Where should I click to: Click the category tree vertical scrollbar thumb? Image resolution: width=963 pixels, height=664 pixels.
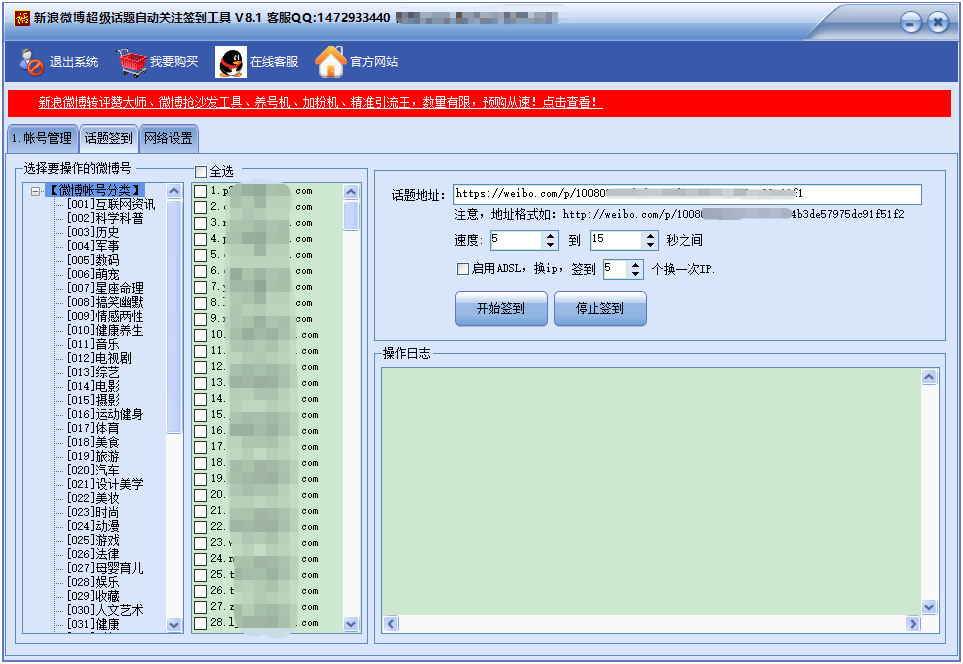pyautogui.click(x=174, y=316)
